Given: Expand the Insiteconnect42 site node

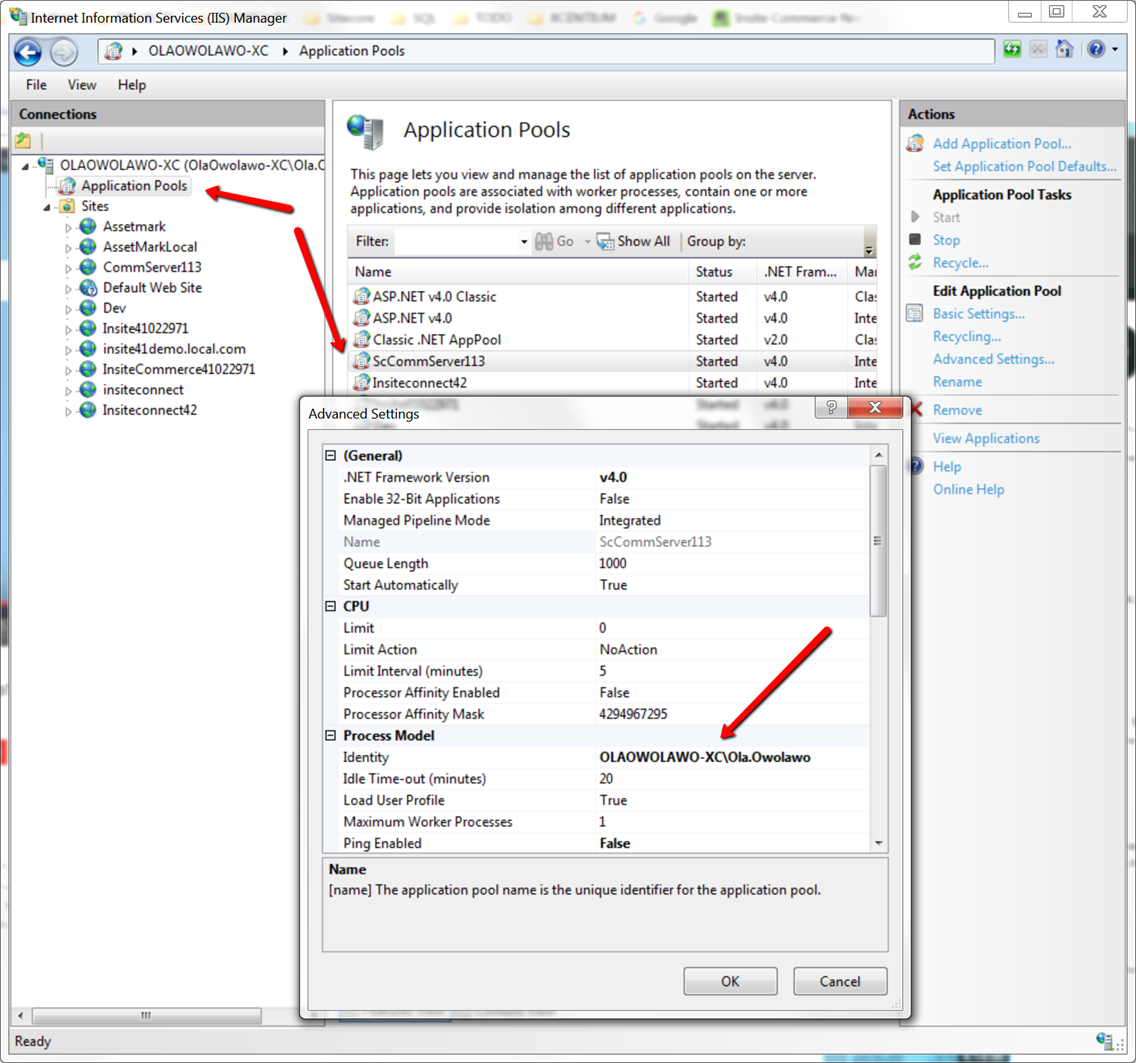Looking at the screenshot, I should [x=68, y=411].
